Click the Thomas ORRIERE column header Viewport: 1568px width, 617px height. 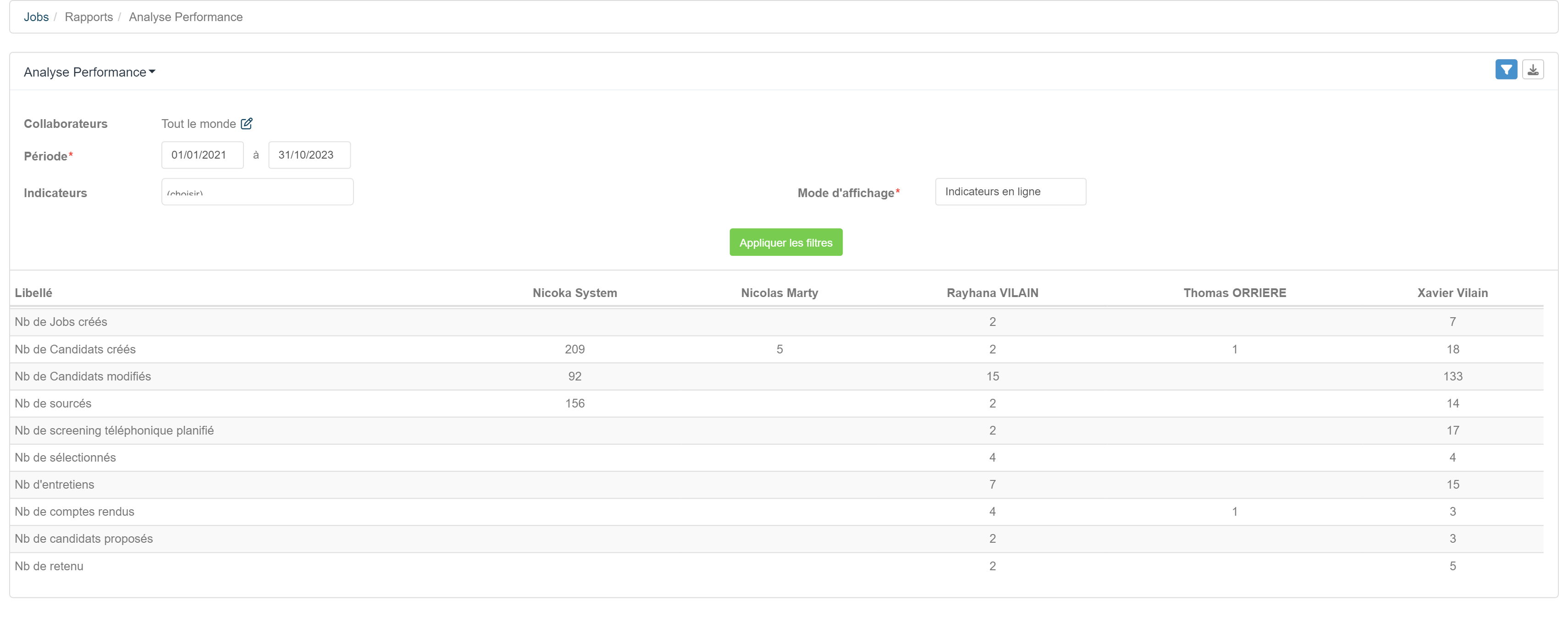click(x=1234, y=292)
